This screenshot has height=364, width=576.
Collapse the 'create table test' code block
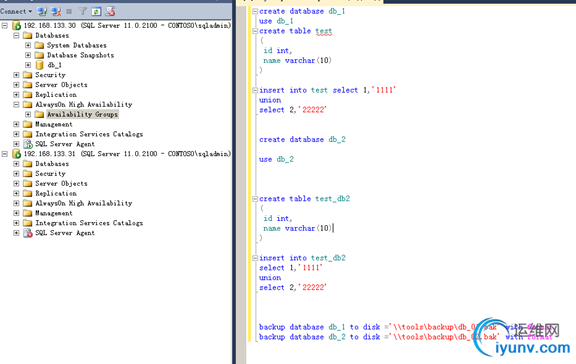(255, 31)
